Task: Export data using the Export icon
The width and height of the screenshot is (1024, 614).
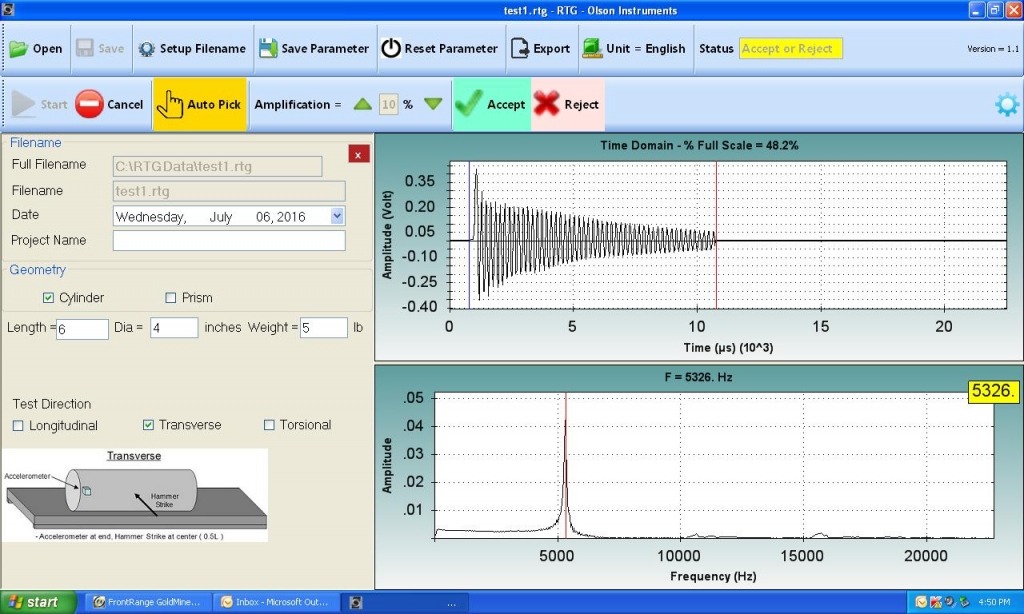Action: pyautogui.click(x=519, y=48)
